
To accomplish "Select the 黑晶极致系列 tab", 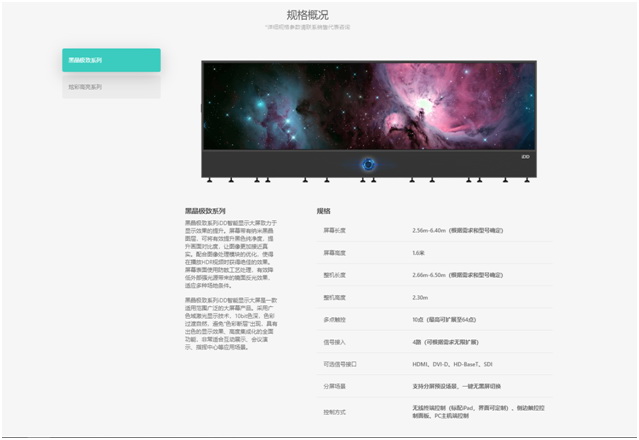I will [x=110, y=60].
